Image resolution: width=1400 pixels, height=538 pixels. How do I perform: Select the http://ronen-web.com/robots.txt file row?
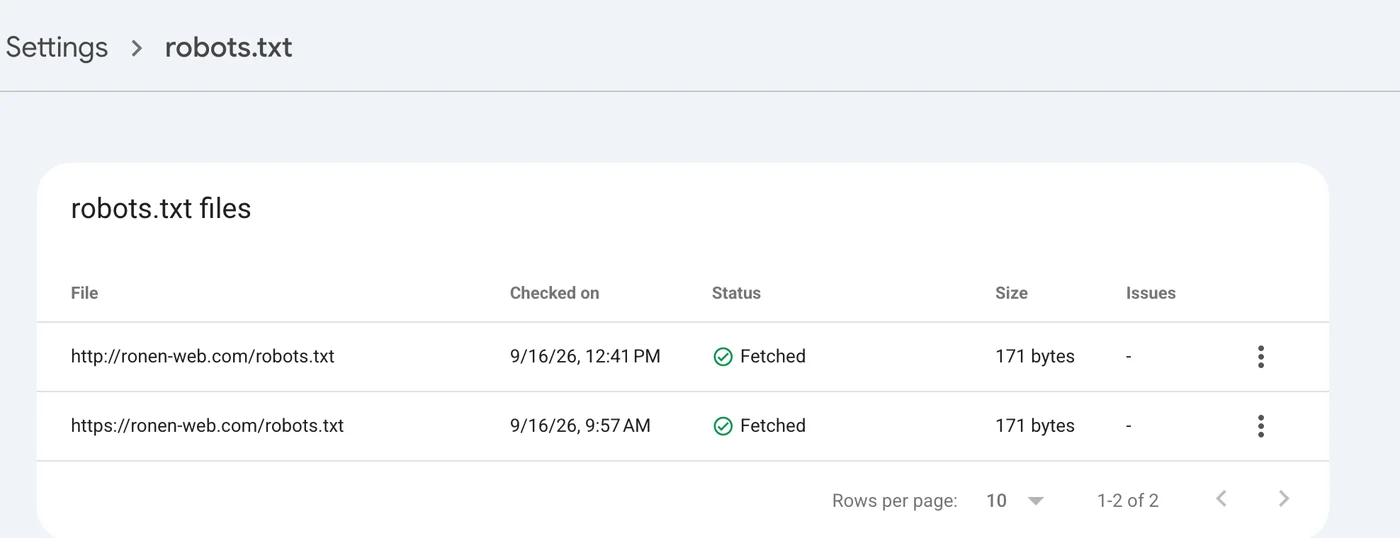coord(683,357)
